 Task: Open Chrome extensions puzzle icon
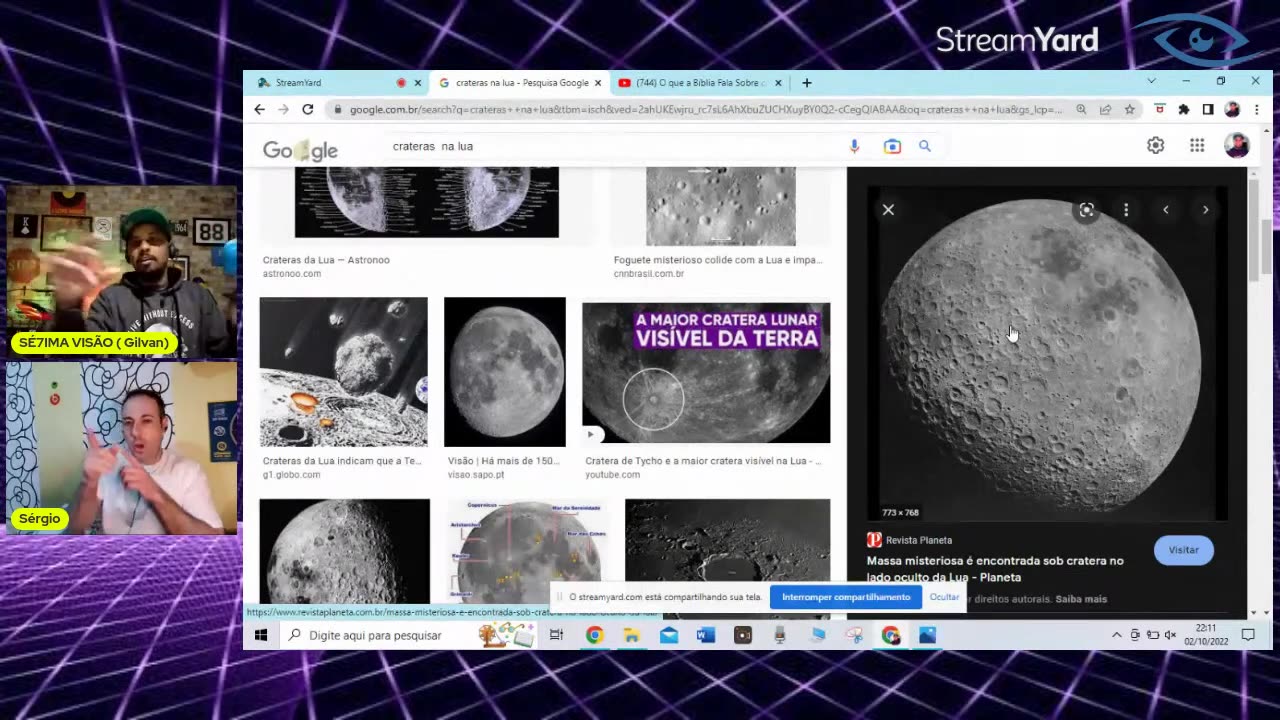click(x=1184, y=109)
